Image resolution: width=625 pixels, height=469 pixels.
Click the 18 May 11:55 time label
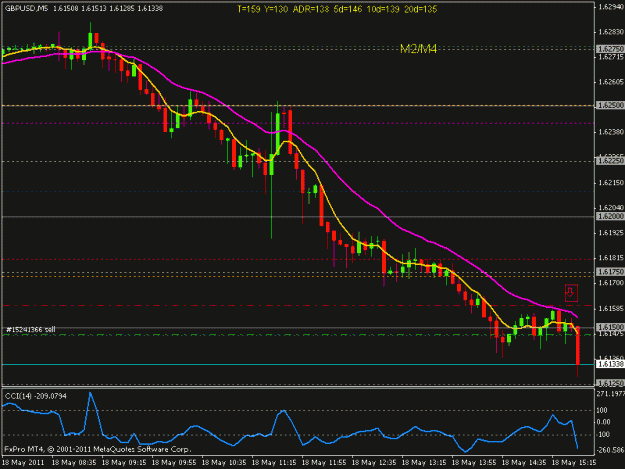[324, 463]
